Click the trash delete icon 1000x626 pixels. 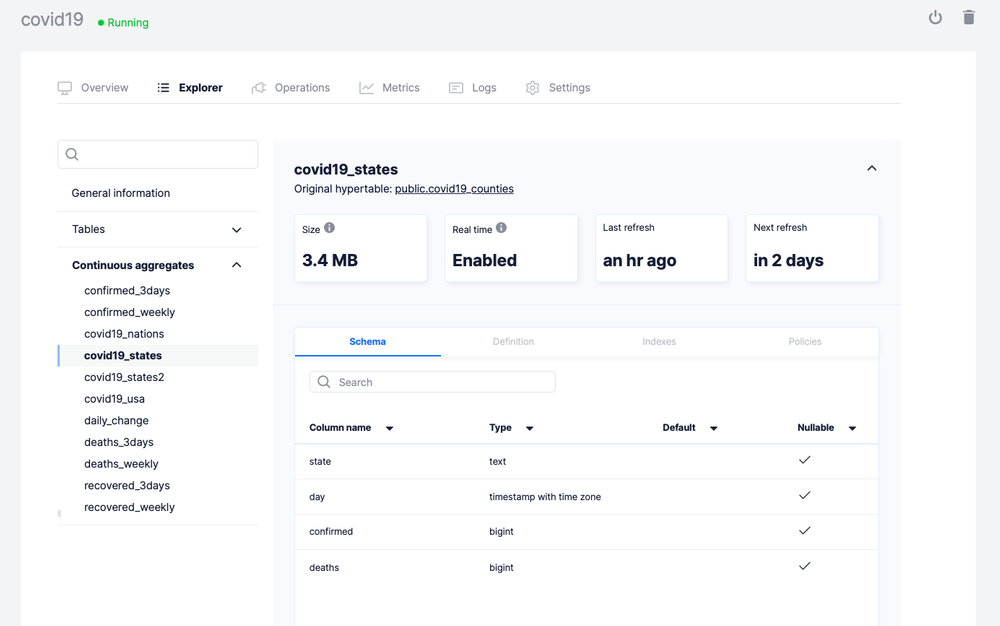pyautogui.click(x=968, y=18)
